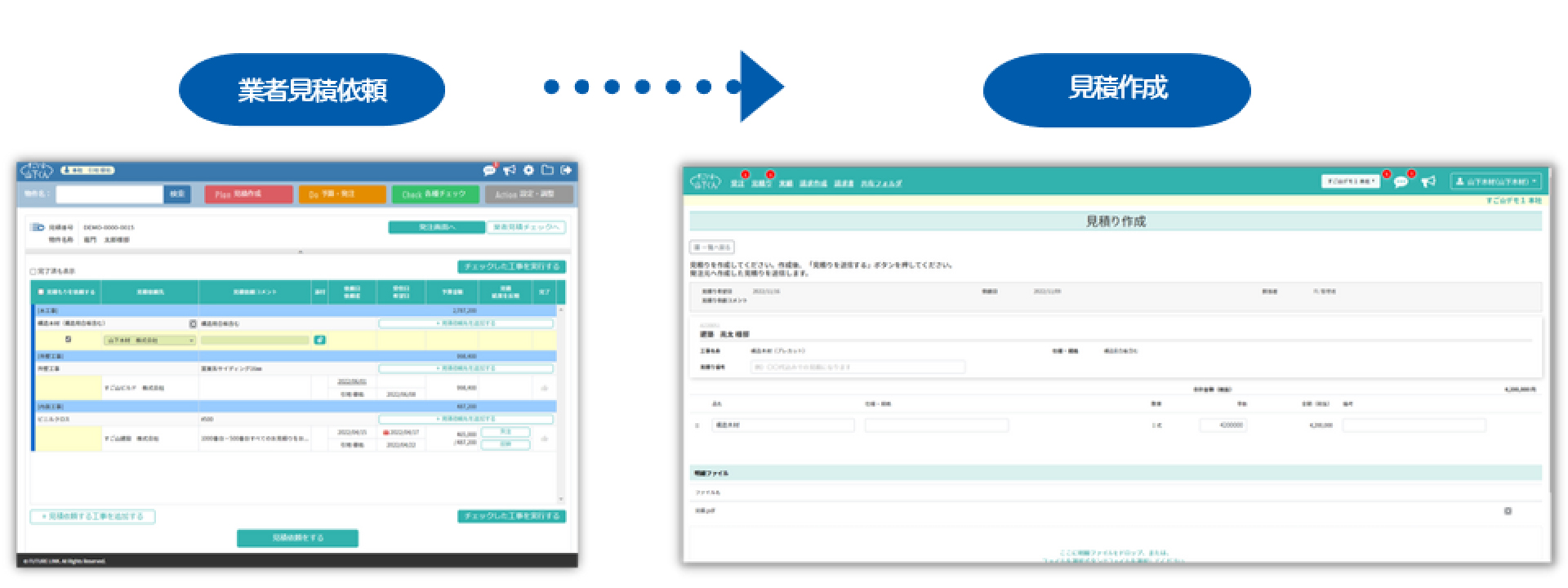Open first nav link with red badge in 見積り作成
Viewport: 1568px width, 588px height.
pos(737,183)
